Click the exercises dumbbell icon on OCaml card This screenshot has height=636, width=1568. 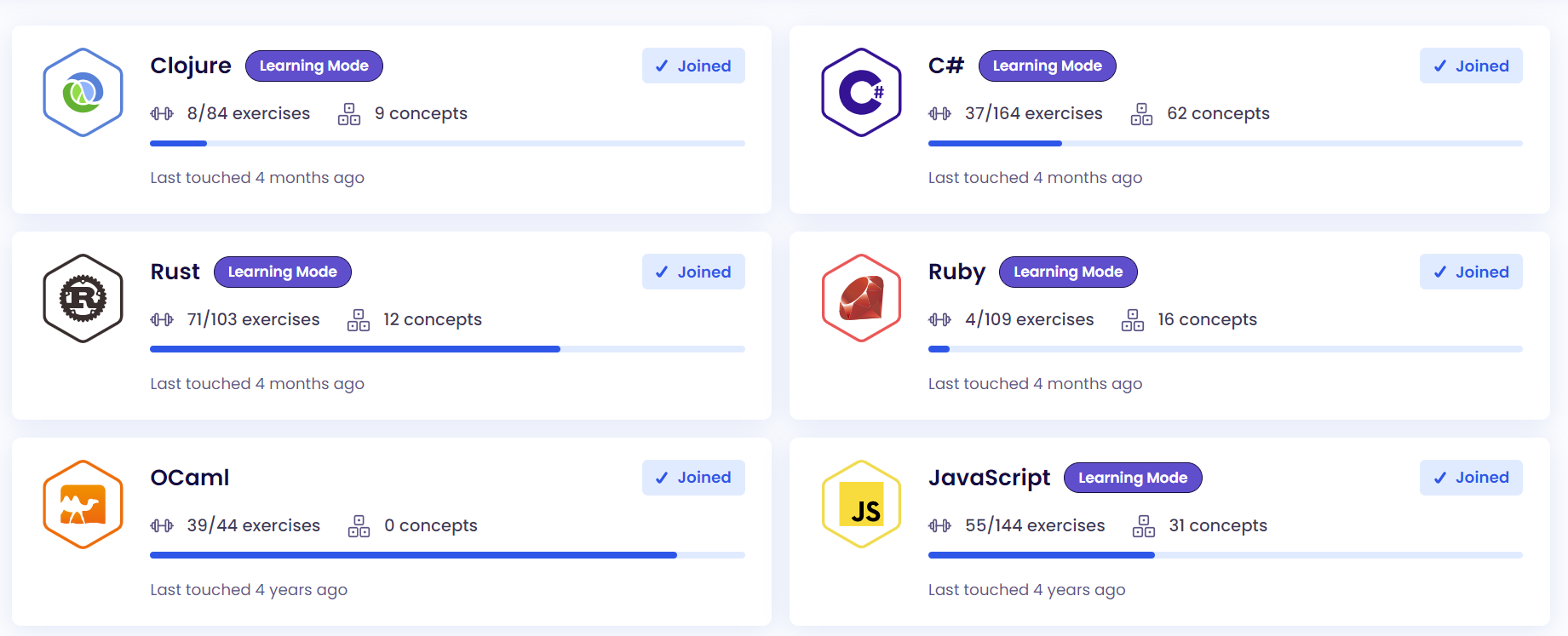click(x=162, y=525)
